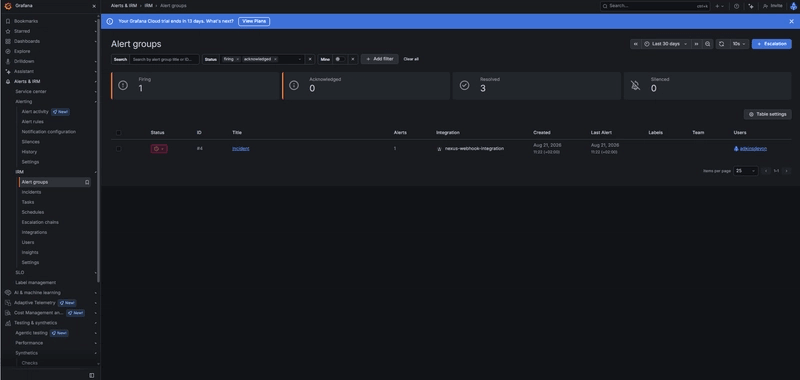Click Clear all filters

(411, 59)
